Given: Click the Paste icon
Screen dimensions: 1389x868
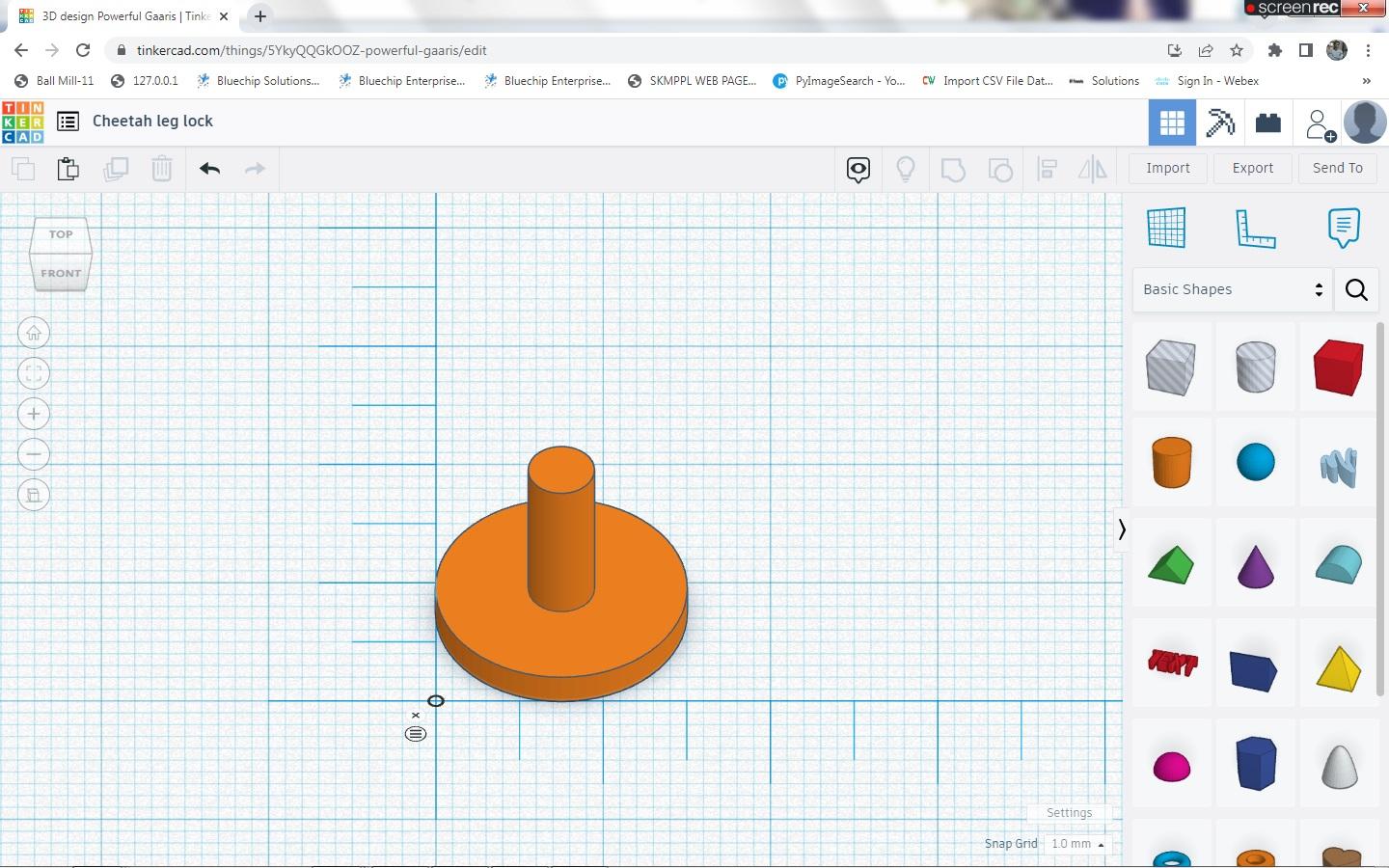Looking at the screenshot, I should click(68, 169).
